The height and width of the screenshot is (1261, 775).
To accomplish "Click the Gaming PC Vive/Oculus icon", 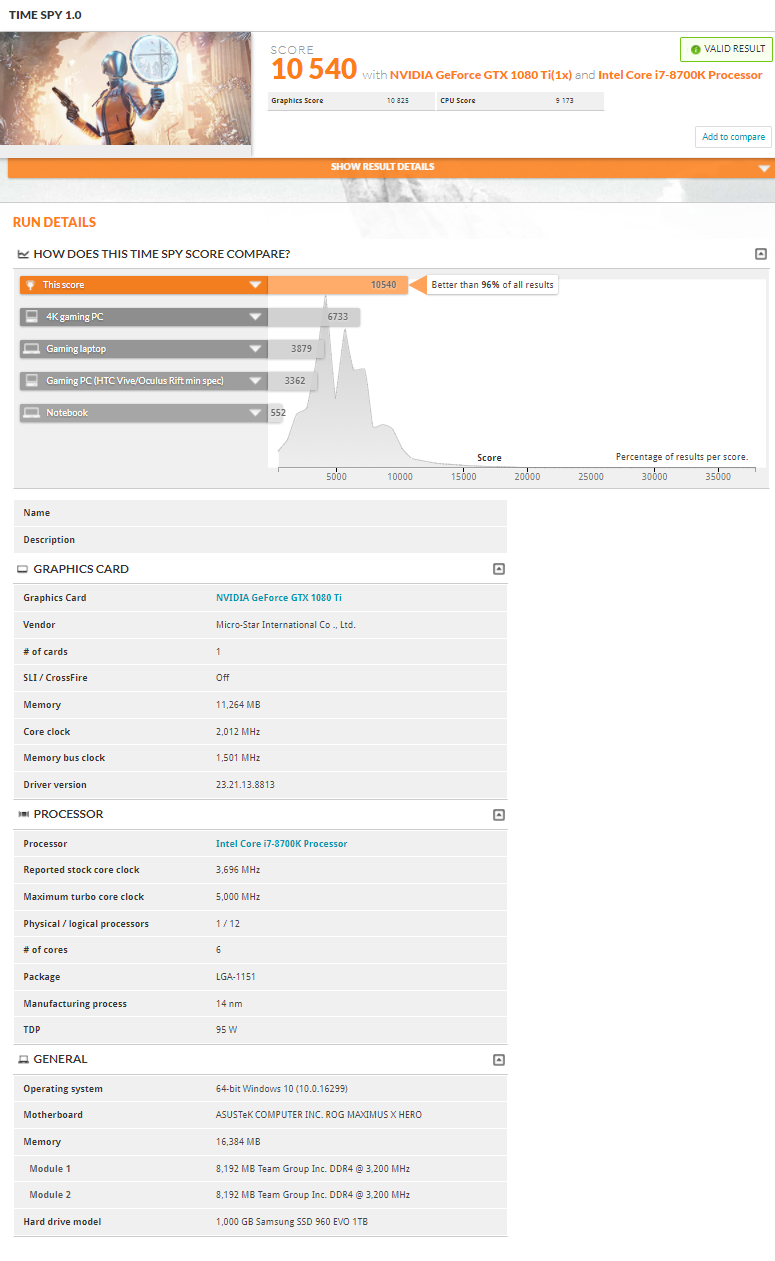I will (31, 381).
